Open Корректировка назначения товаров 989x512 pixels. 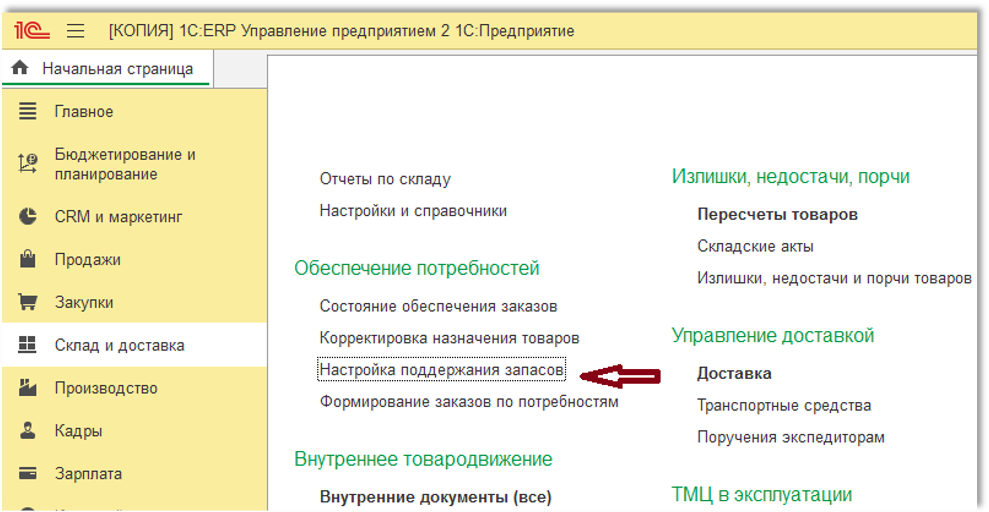(449, 339)
